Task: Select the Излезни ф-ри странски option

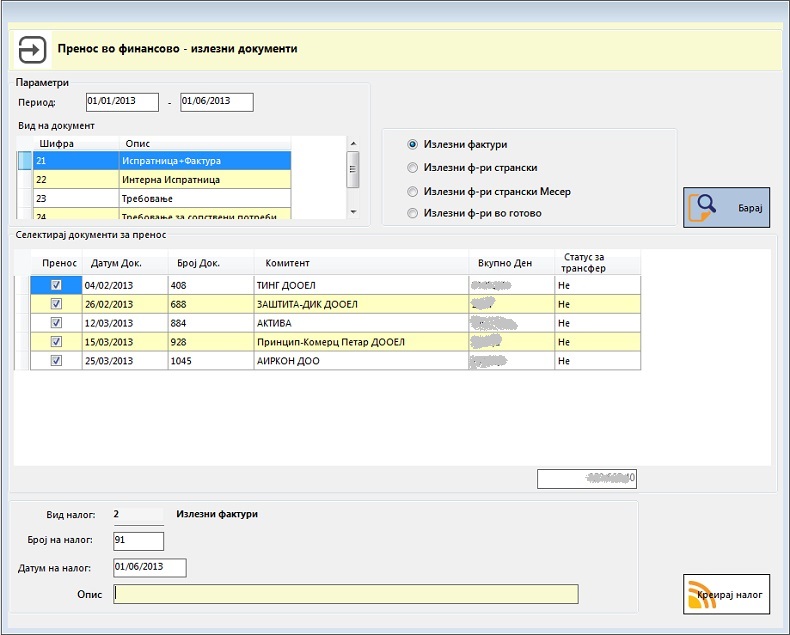Action: 412,168
